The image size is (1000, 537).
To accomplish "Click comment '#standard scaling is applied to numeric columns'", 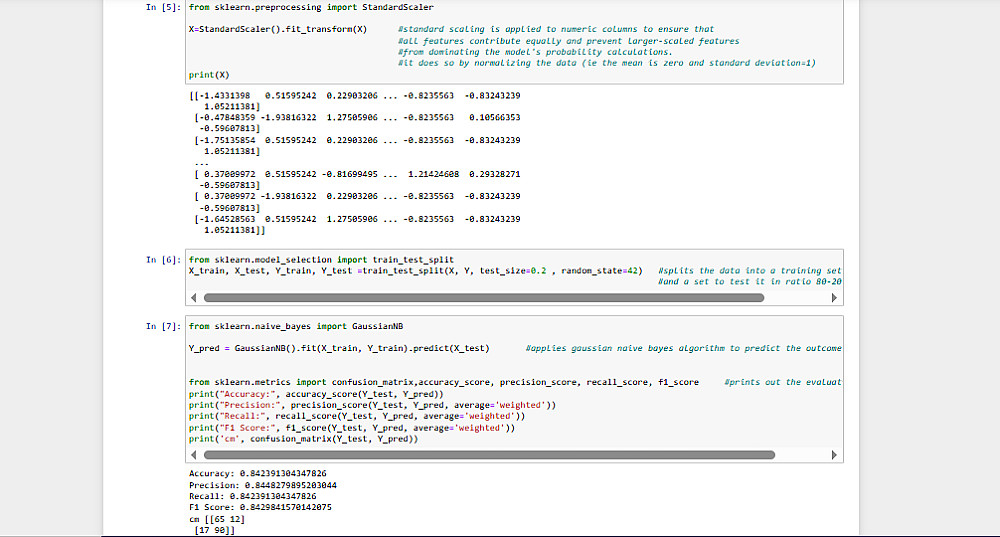I will coord(556,29).
